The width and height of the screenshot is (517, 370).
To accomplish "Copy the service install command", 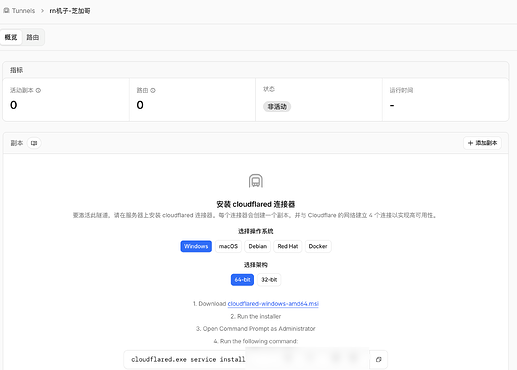I will click(379, 359).
